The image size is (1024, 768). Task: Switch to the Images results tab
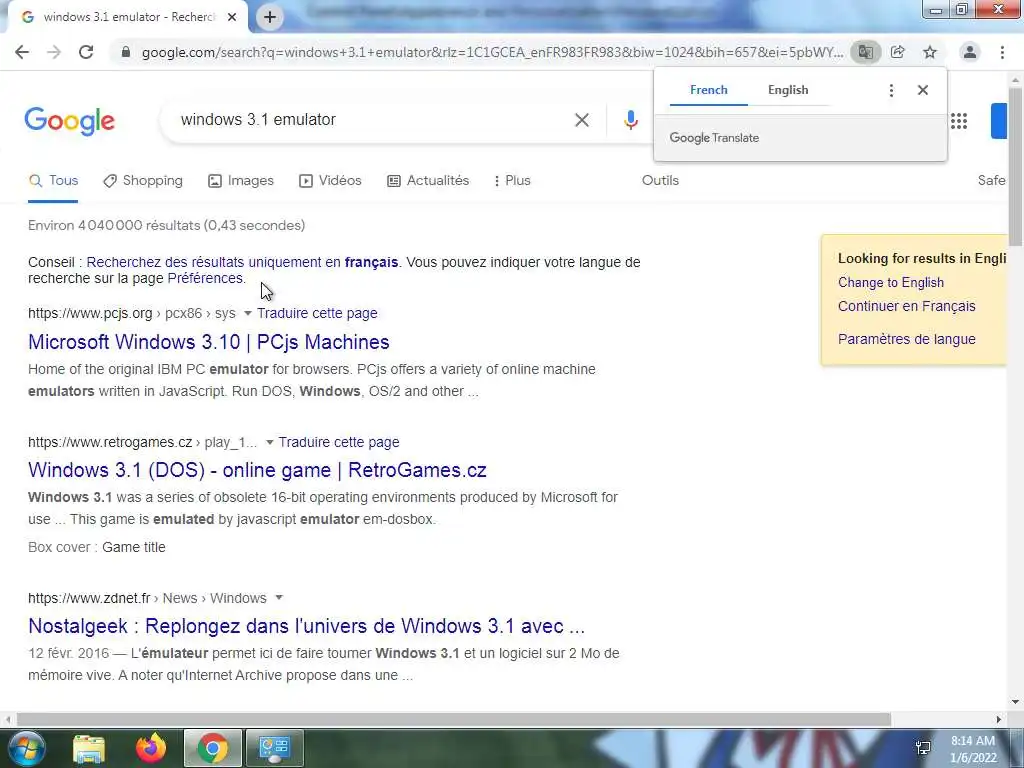[241, 181]
